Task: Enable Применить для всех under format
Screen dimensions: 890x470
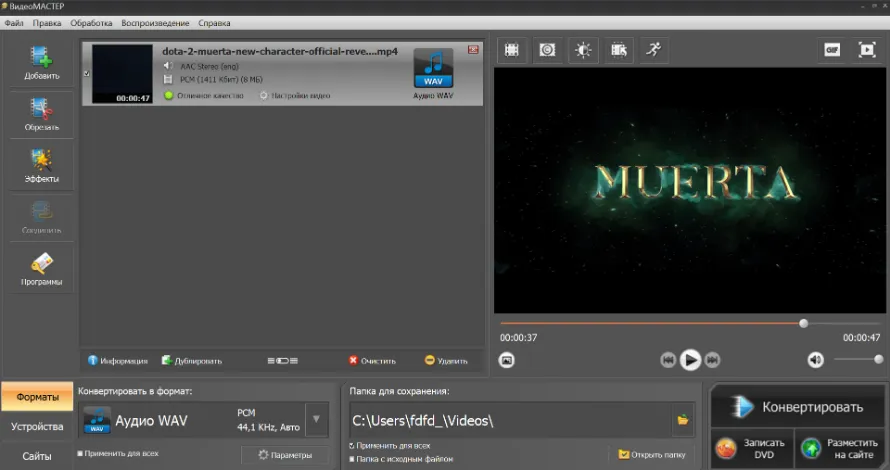Action: 80,454
